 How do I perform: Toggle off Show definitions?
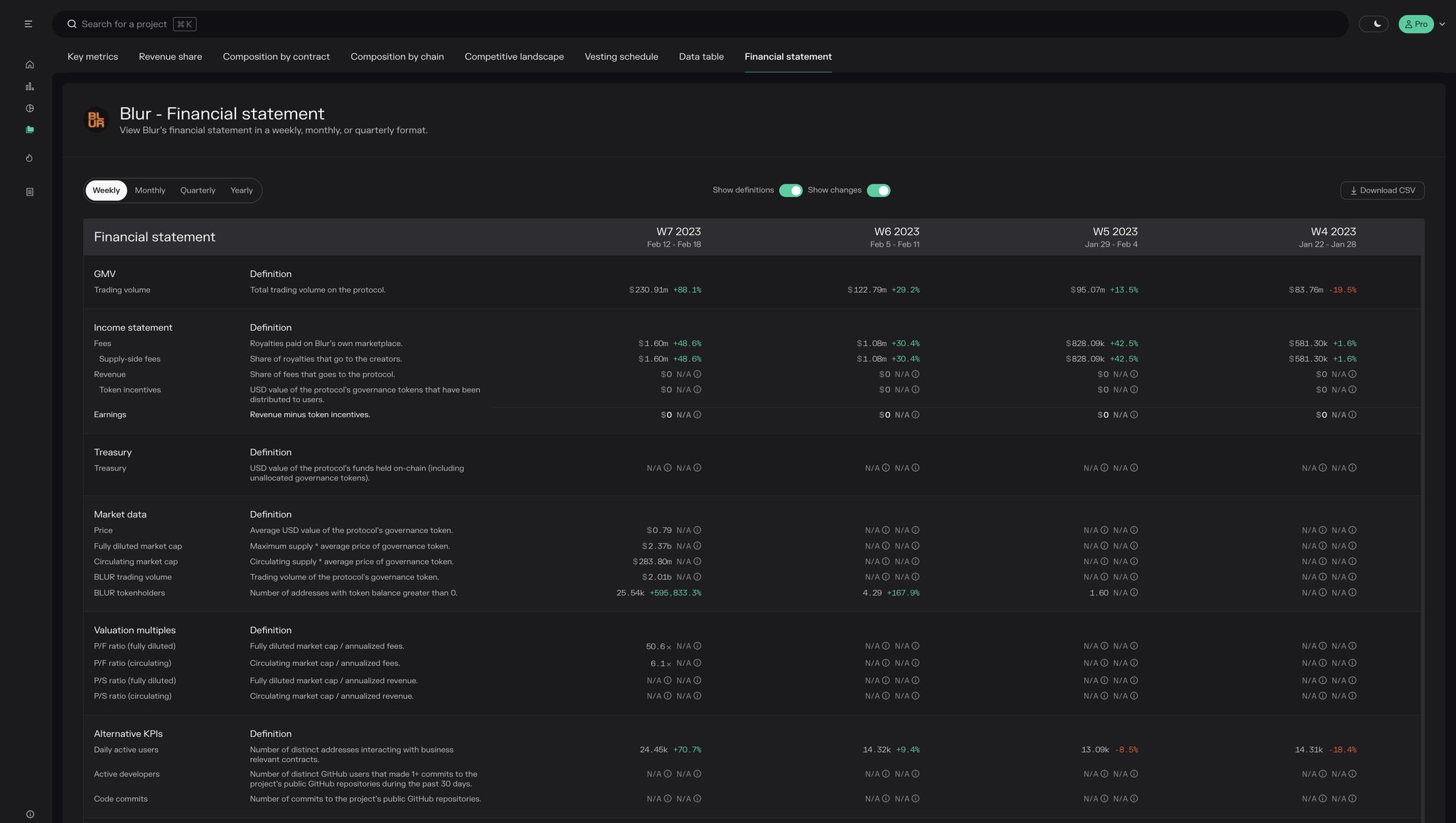pos(791,190)
